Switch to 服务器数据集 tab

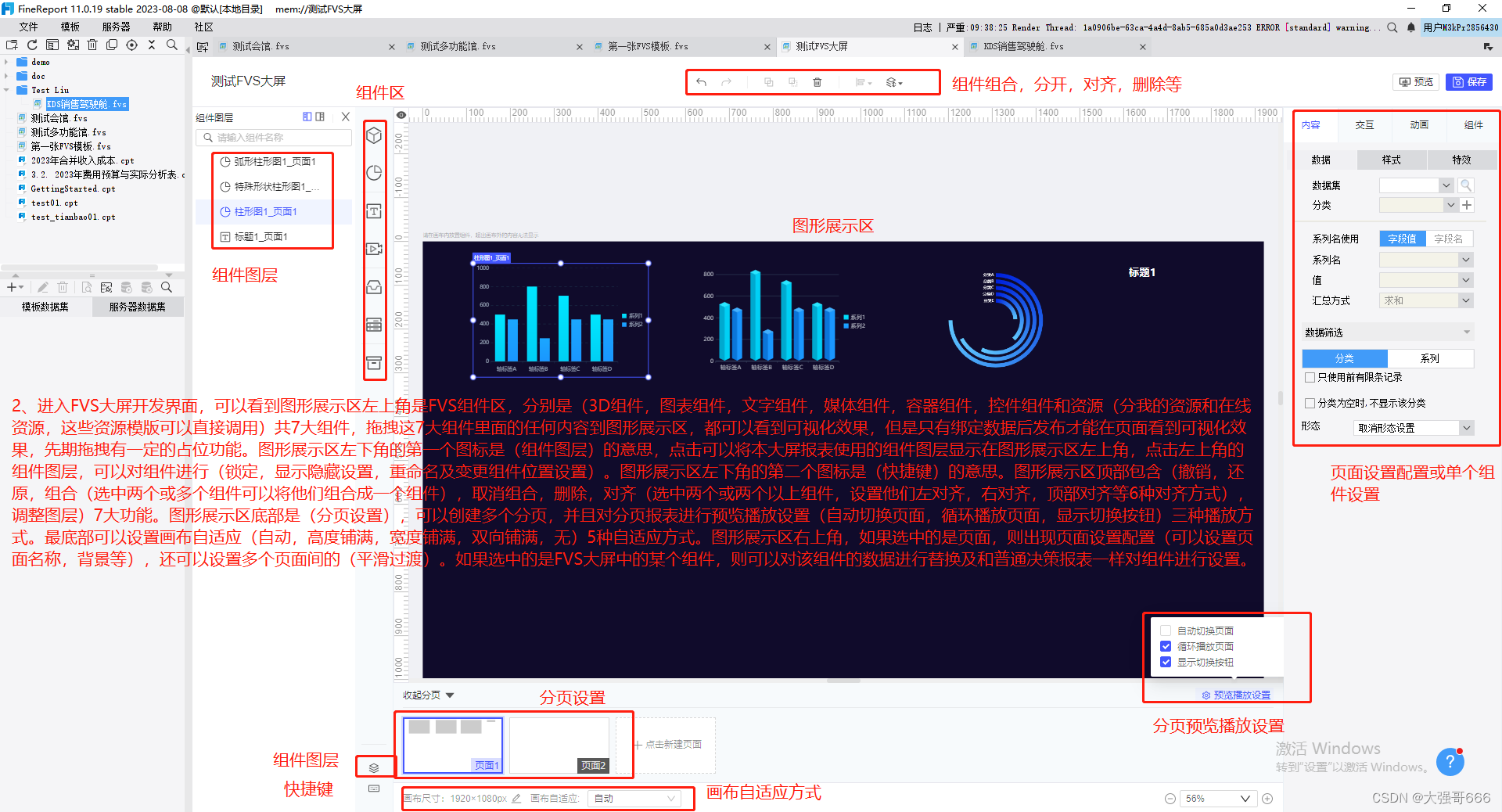pos(138,307)
